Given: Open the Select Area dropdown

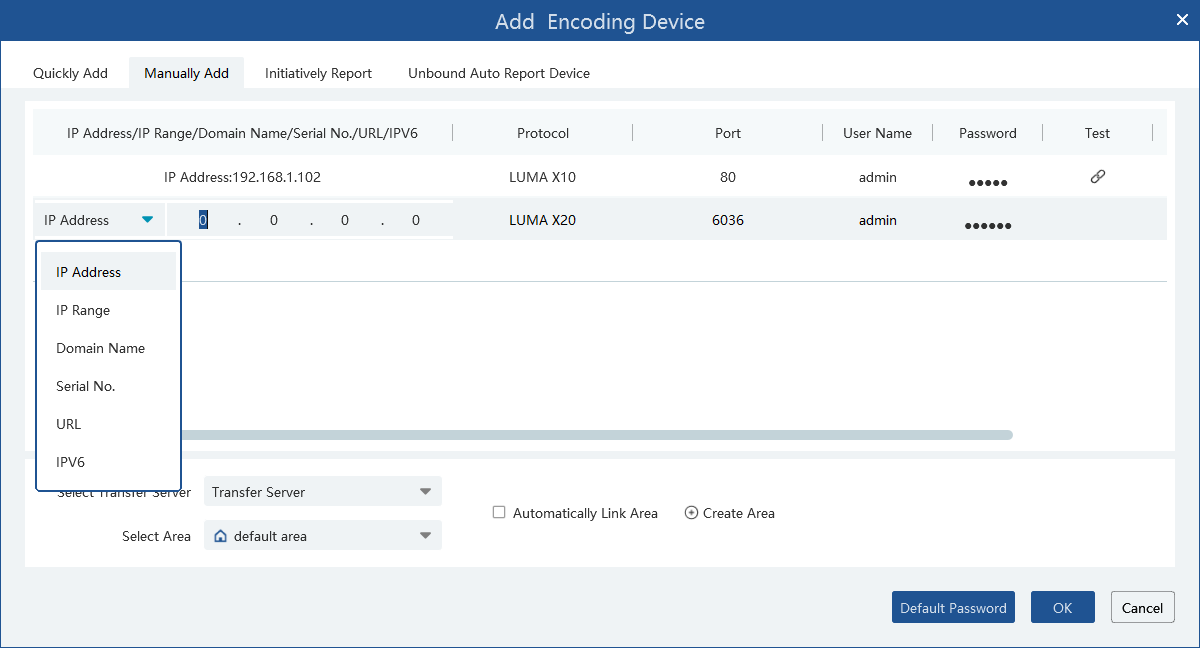Looking at the screenshot, I should (322, 535).
